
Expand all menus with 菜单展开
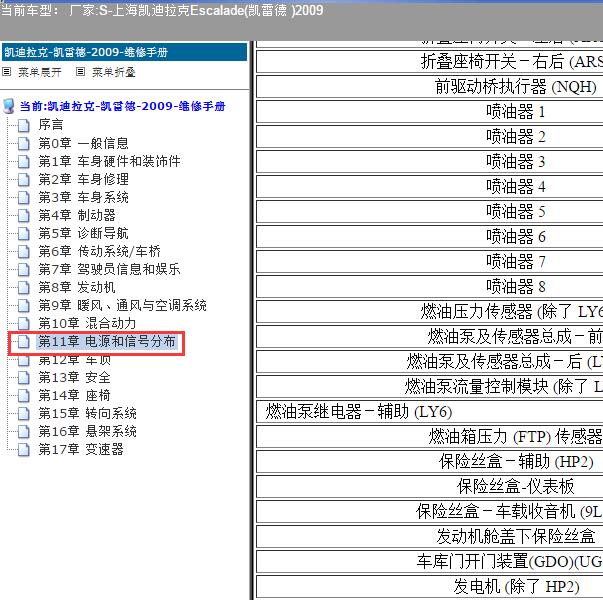click(x=40, y=72)
